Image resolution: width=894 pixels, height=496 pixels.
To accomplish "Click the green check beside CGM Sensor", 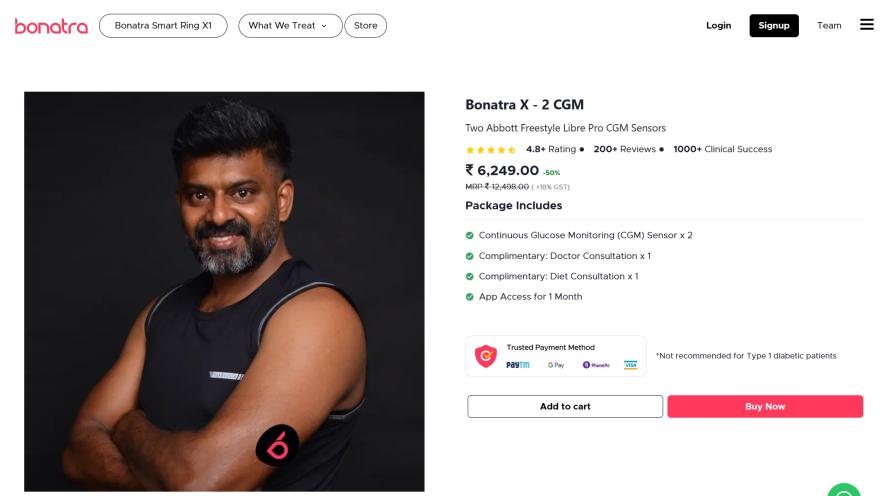I will (x=470, y=235).
